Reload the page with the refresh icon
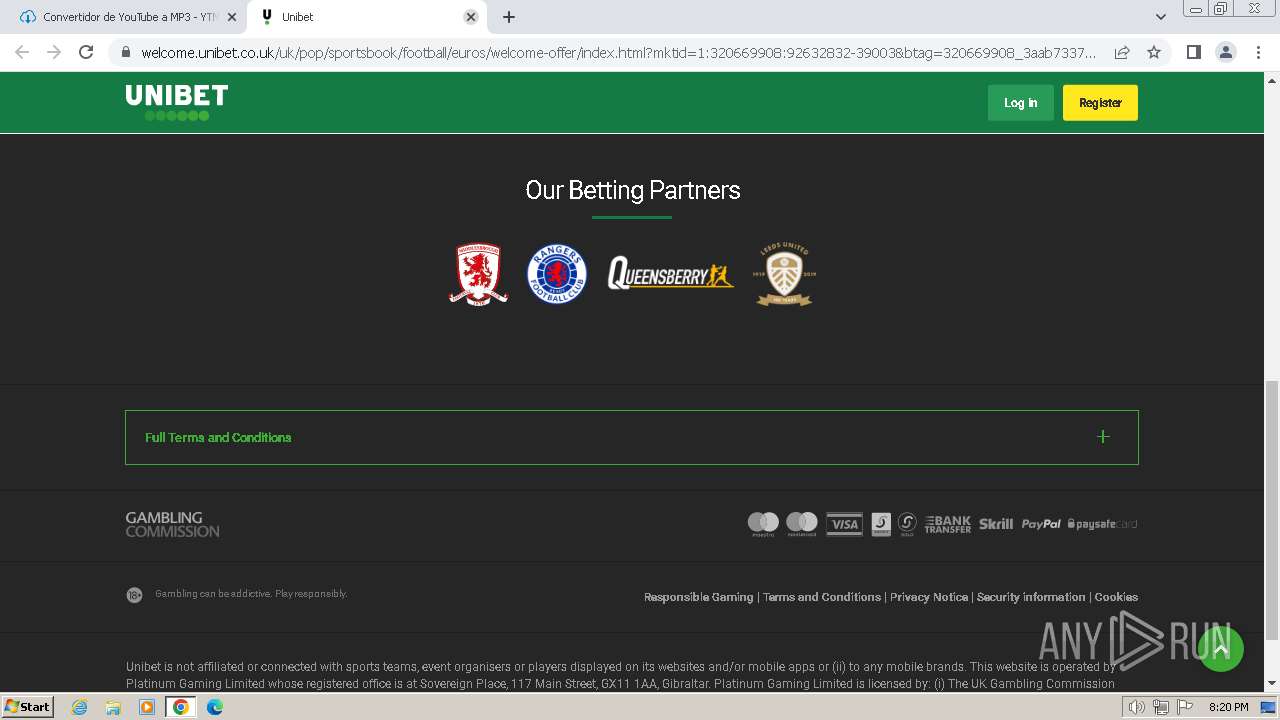Viewport: 1280px width, 720px height. [x=86, y=52]
